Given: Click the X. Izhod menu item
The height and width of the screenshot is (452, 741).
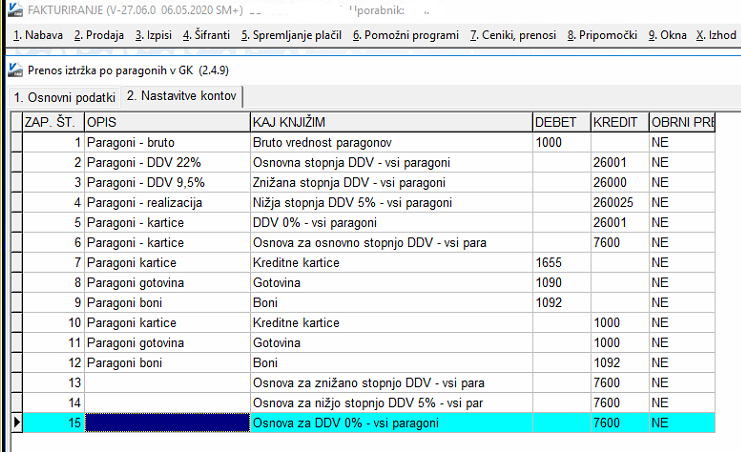Looking at the screenshot, I should pyautogui.click(x=716, y=36).
